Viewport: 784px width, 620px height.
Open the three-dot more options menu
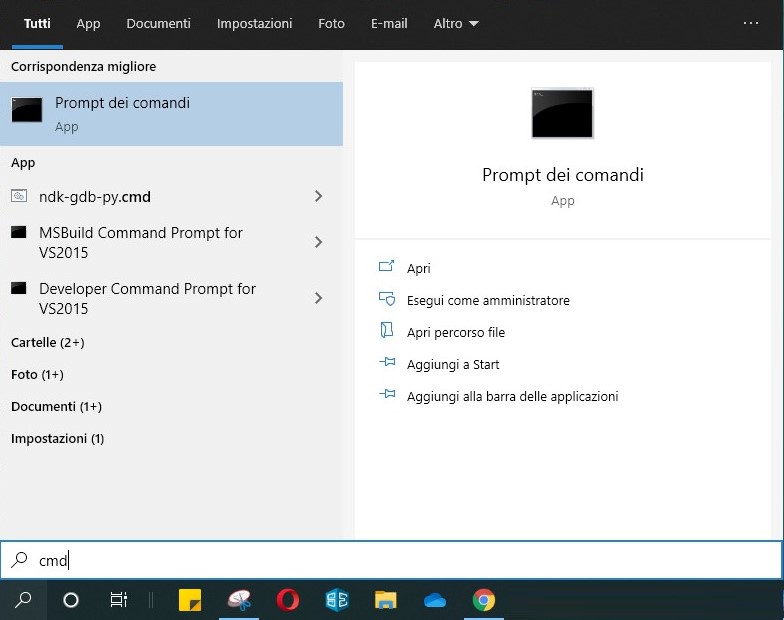click(x=751, y=23)
